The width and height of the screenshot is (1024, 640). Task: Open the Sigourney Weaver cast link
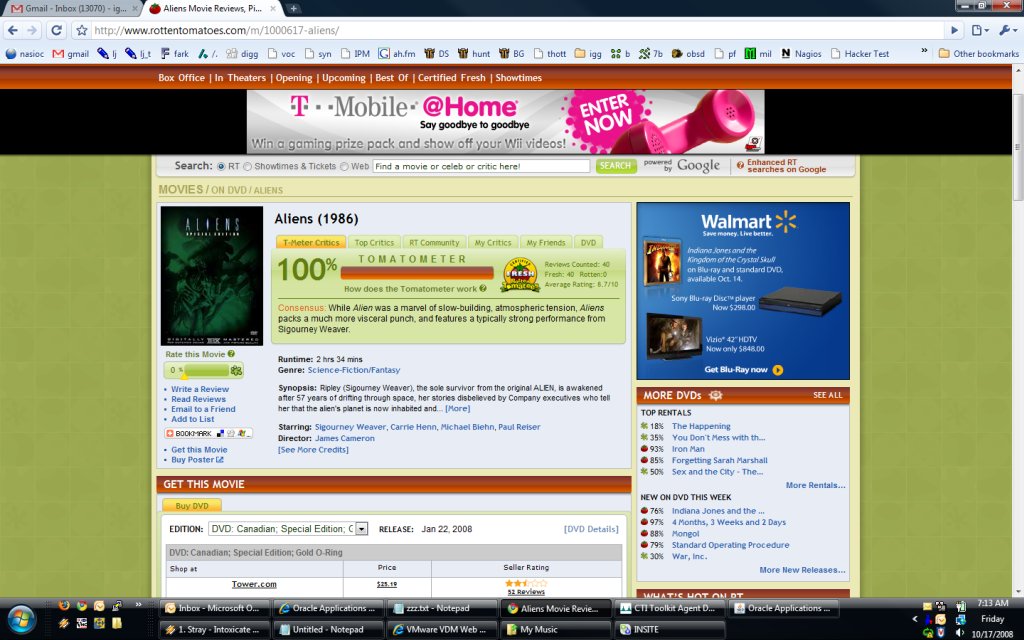click(x=350, y=427)
